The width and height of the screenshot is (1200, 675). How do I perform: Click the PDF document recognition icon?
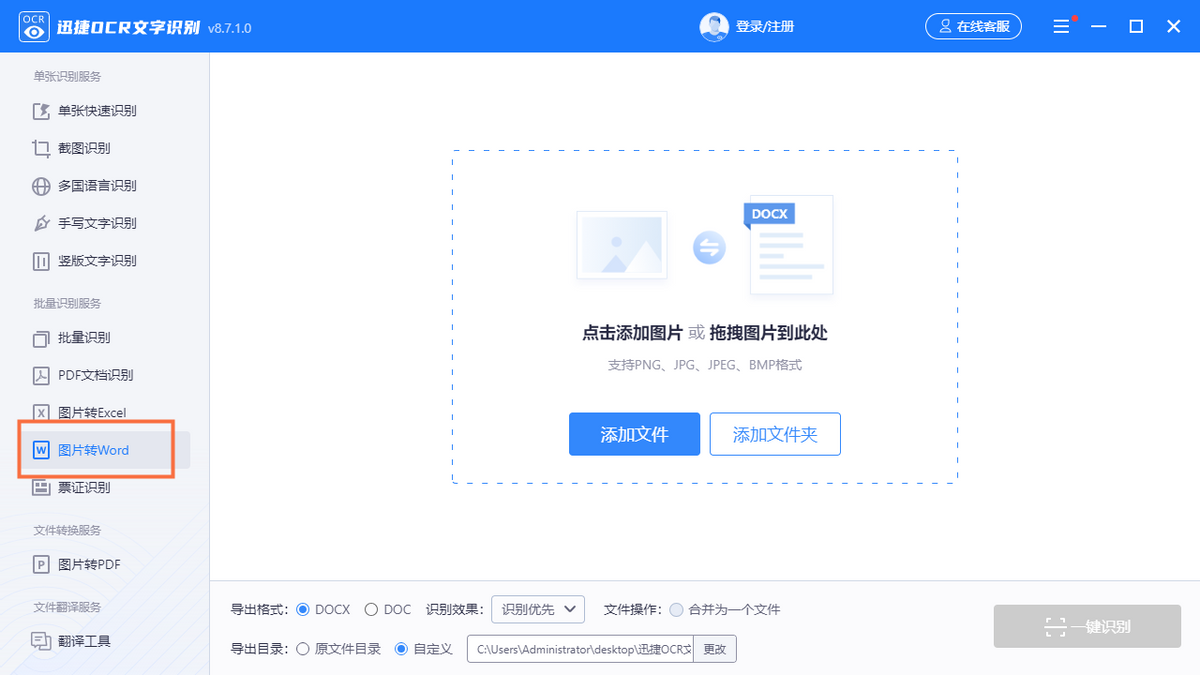[41, 375]
